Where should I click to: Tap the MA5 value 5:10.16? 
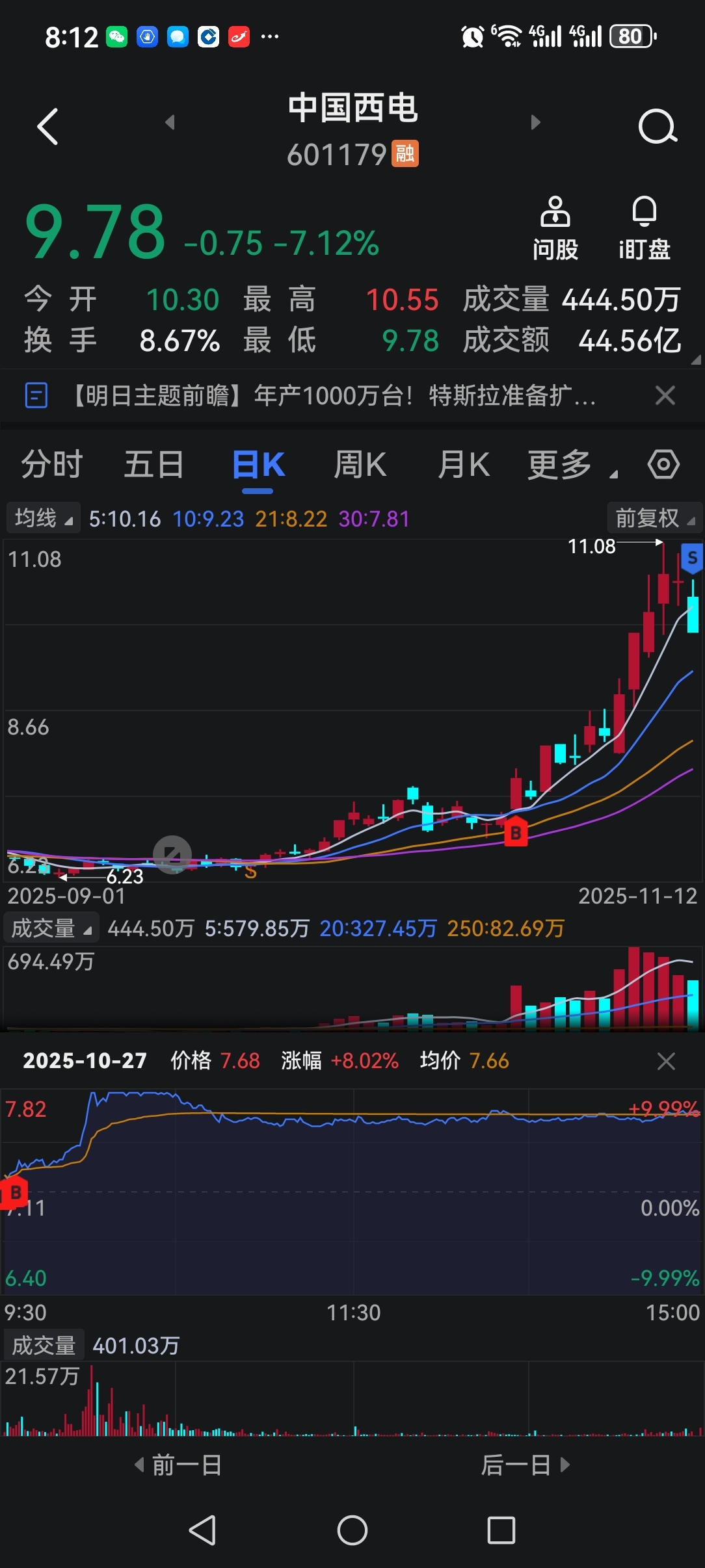(x=125, y=519)
